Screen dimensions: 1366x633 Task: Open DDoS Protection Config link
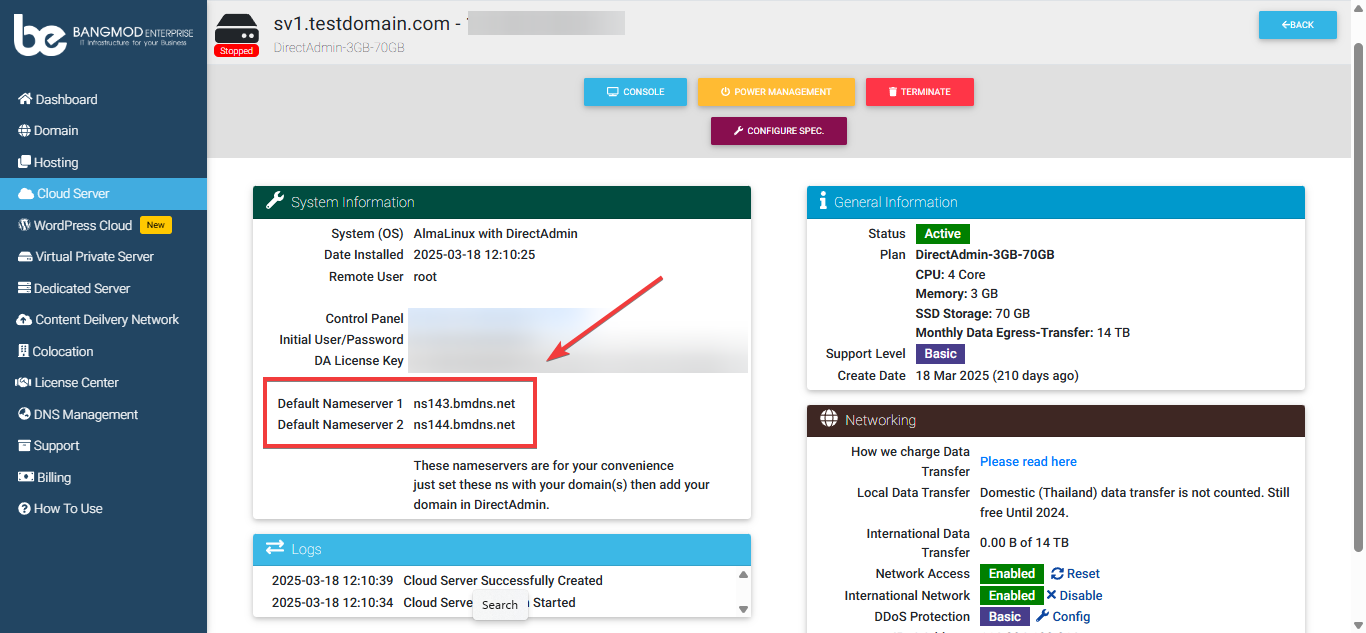coord(1063,617)
